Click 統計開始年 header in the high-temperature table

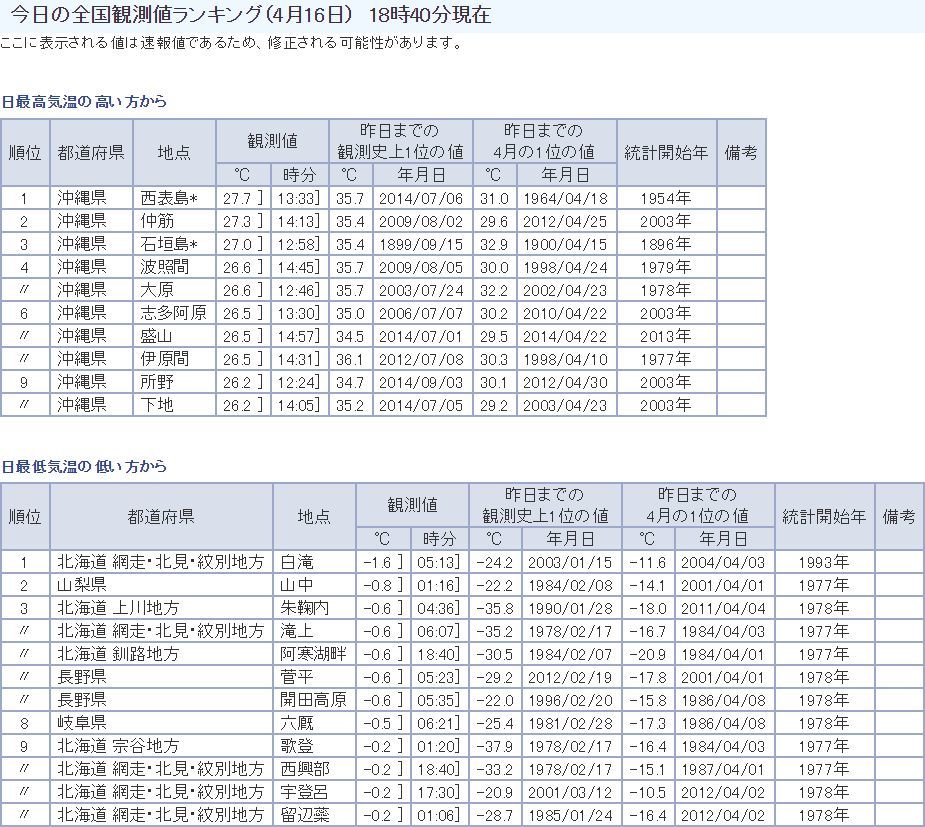666,152
